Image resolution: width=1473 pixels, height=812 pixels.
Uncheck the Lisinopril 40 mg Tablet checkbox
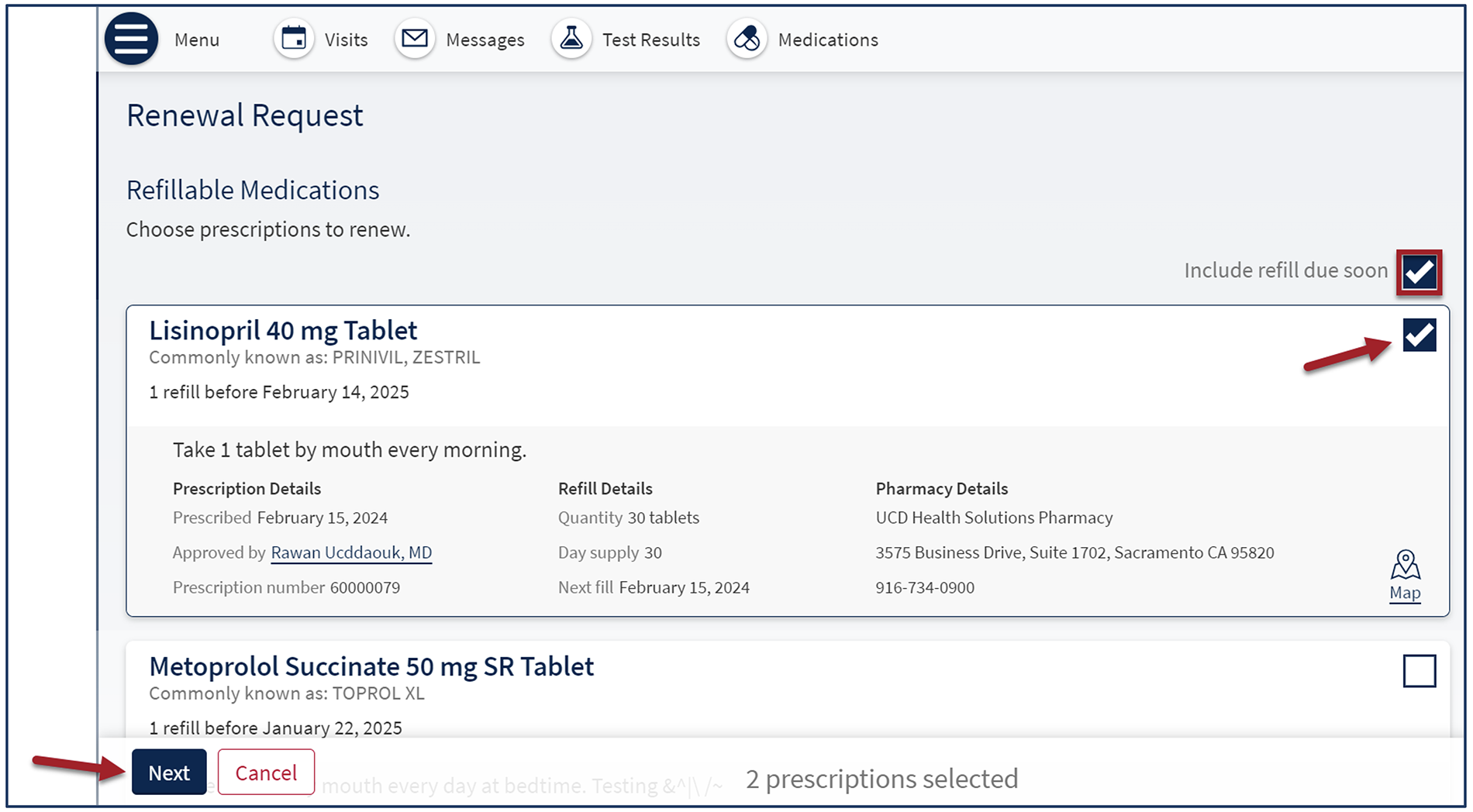pos(1419,335)
